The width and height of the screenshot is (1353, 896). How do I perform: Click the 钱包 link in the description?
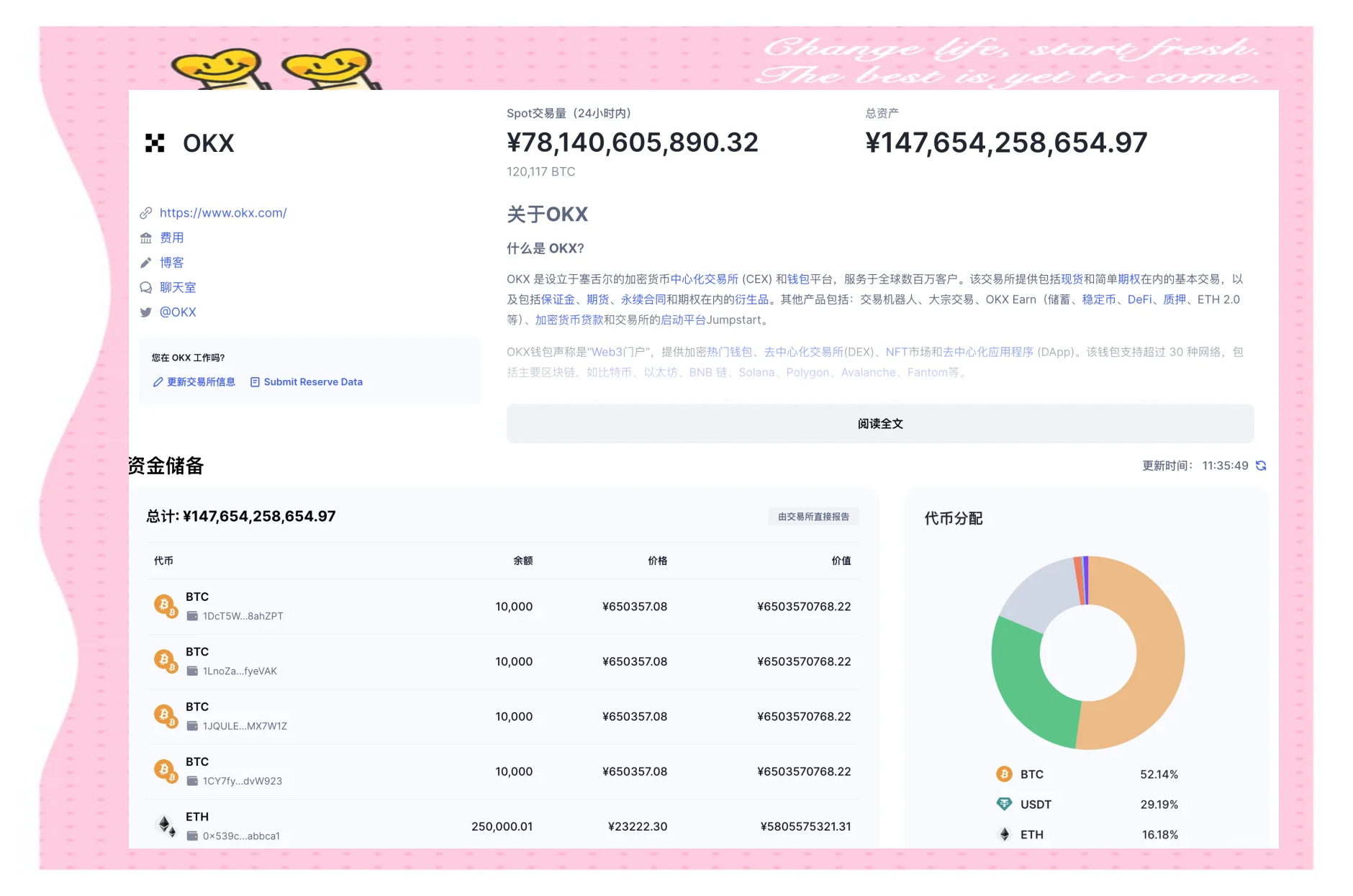click(x=798, y=279)
